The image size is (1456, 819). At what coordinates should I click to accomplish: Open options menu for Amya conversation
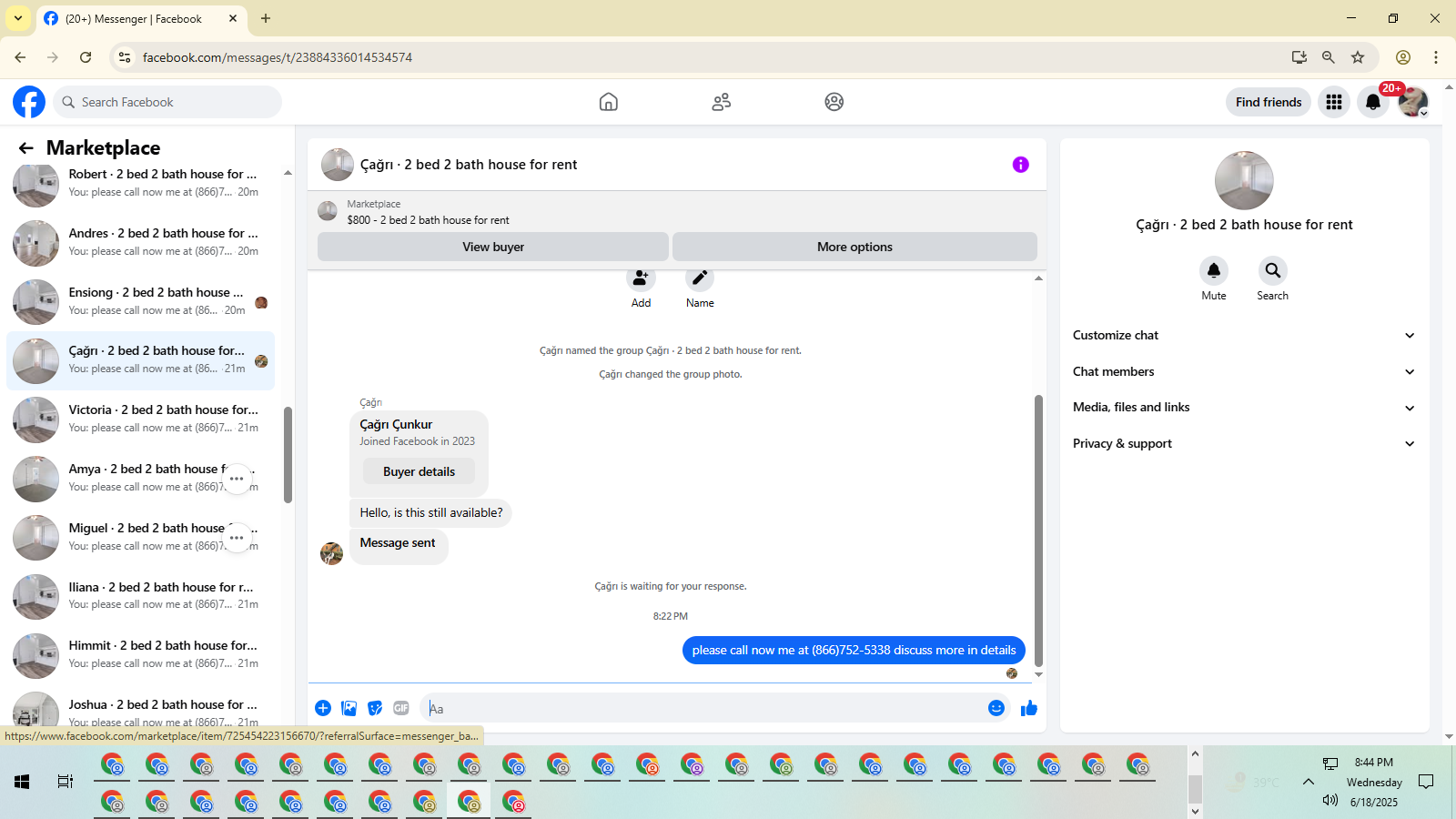click(x=237, y=479)
